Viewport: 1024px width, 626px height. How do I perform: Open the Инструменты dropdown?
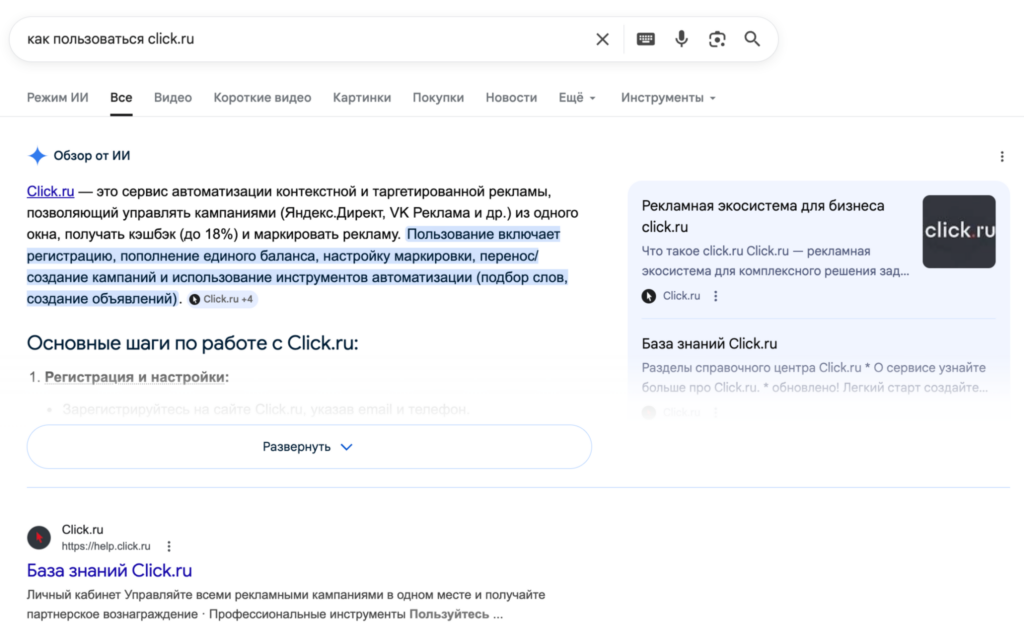pyautogui.click(x=664, y=98)
